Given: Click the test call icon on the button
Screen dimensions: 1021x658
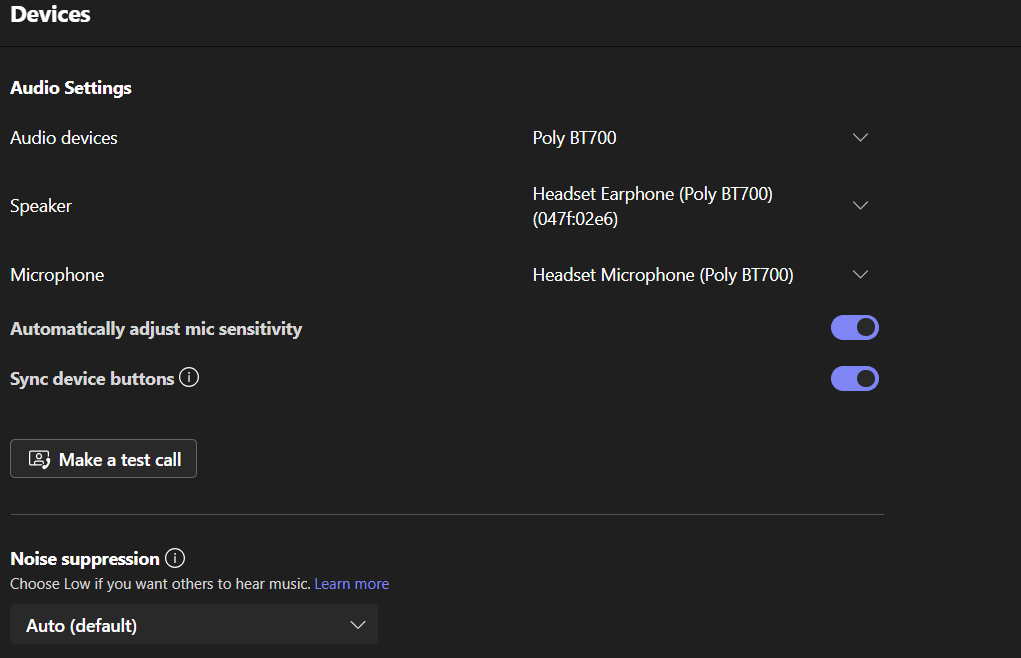Looking at the screenshot, I should 39,459.
